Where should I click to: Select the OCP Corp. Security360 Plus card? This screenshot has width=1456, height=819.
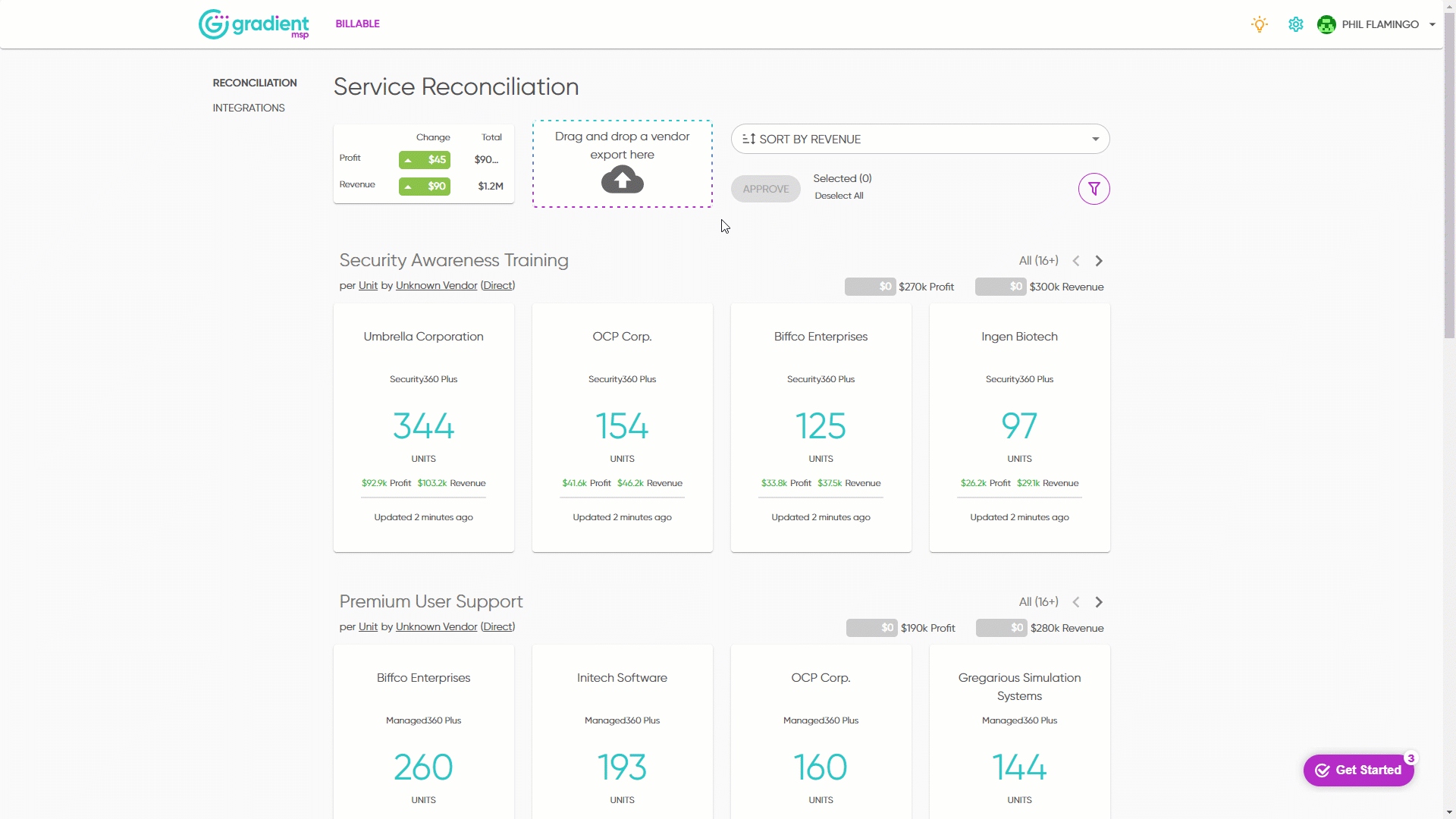coord(623,428)
